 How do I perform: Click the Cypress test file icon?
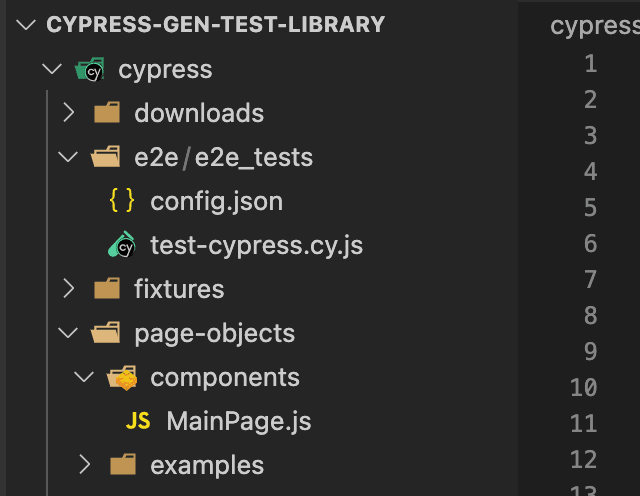pyautogui.click(x=122, y=245)
